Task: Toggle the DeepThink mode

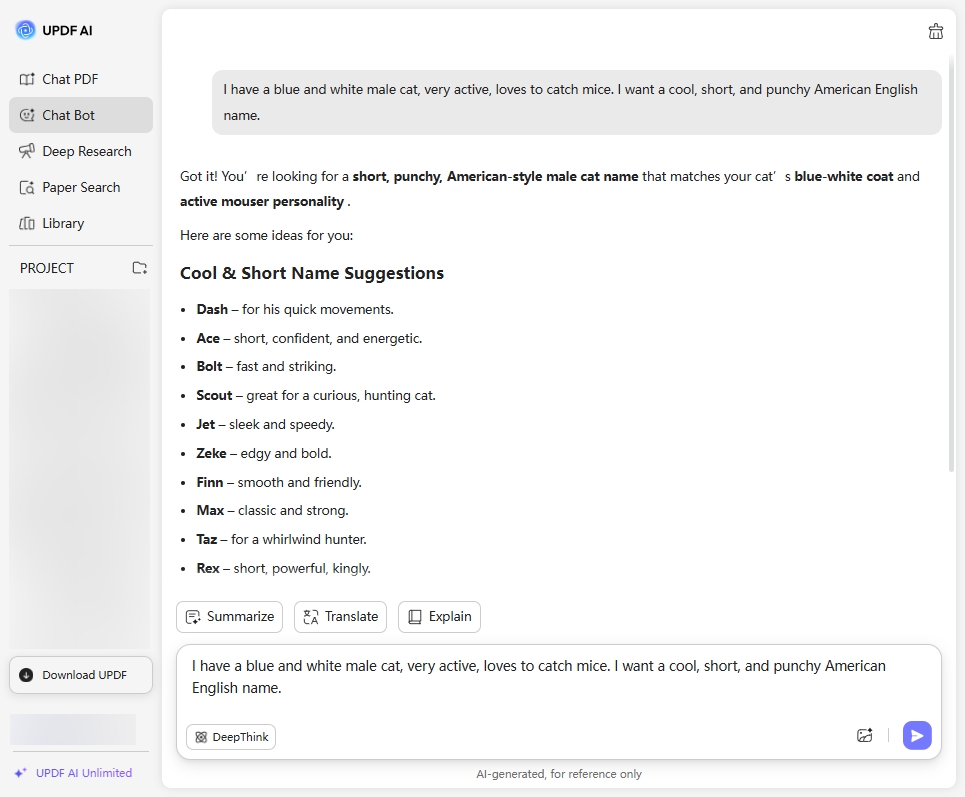Action: pos(231,737)
